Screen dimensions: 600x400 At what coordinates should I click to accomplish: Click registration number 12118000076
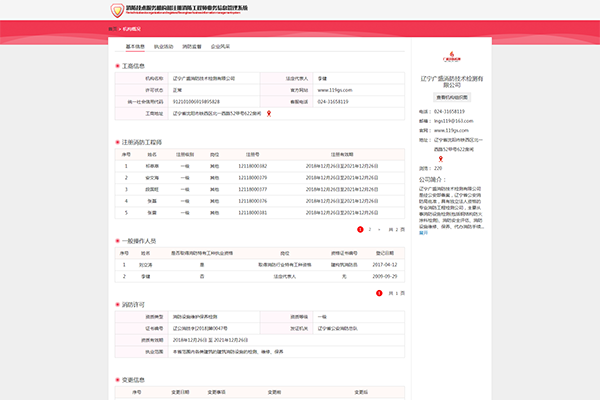253,201
